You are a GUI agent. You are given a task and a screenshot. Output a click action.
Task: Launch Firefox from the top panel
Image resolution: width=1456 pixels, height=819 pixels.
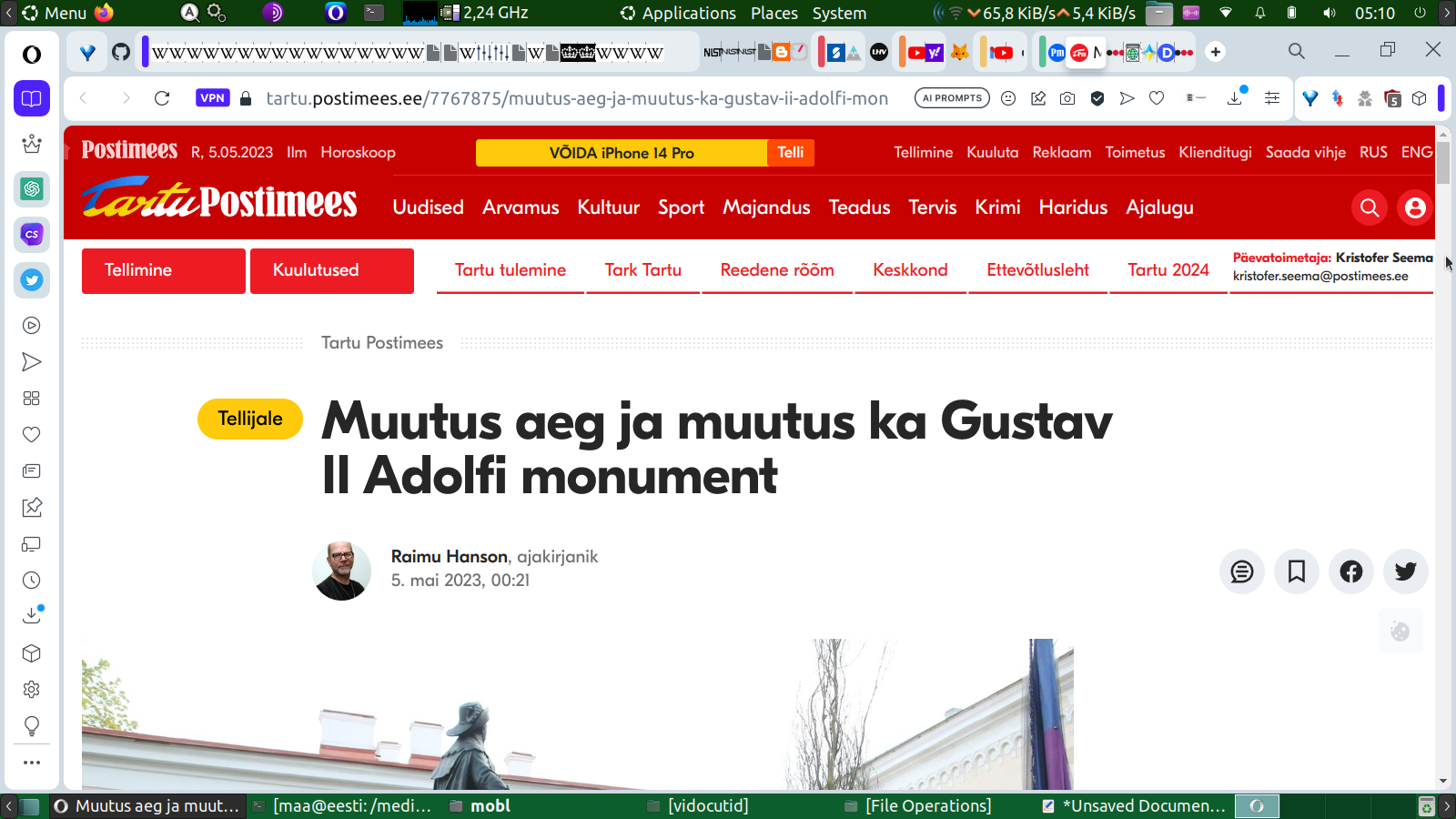tap(105, 13)
